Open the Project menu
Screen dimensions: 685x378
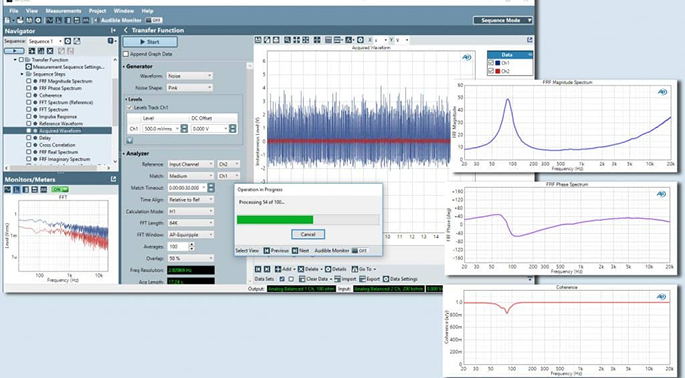tap(97, 10)
